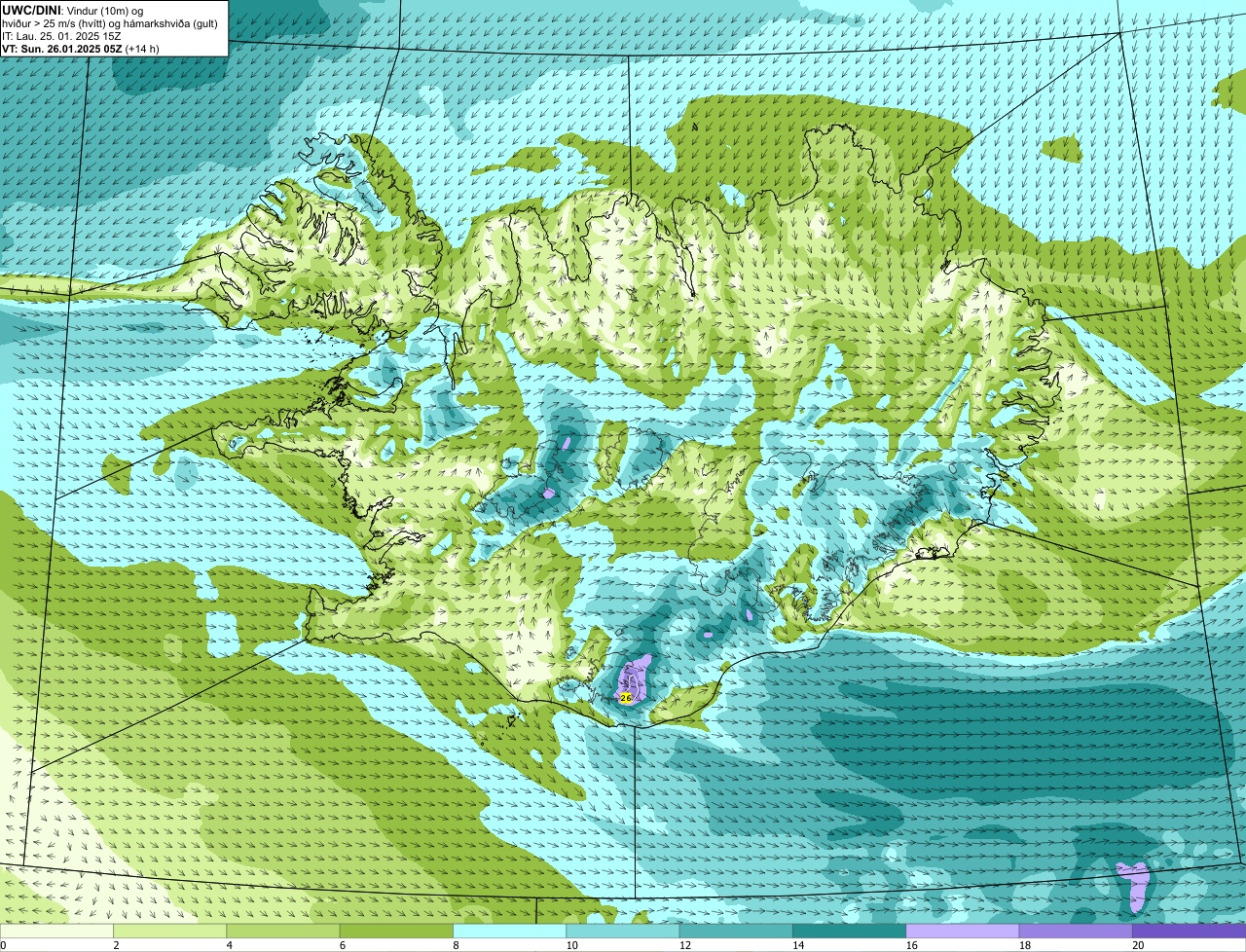This screenshot has height=952, width=1246.
Task: Click the 2–4 m/s light green swatch
Action: (170, 932)
